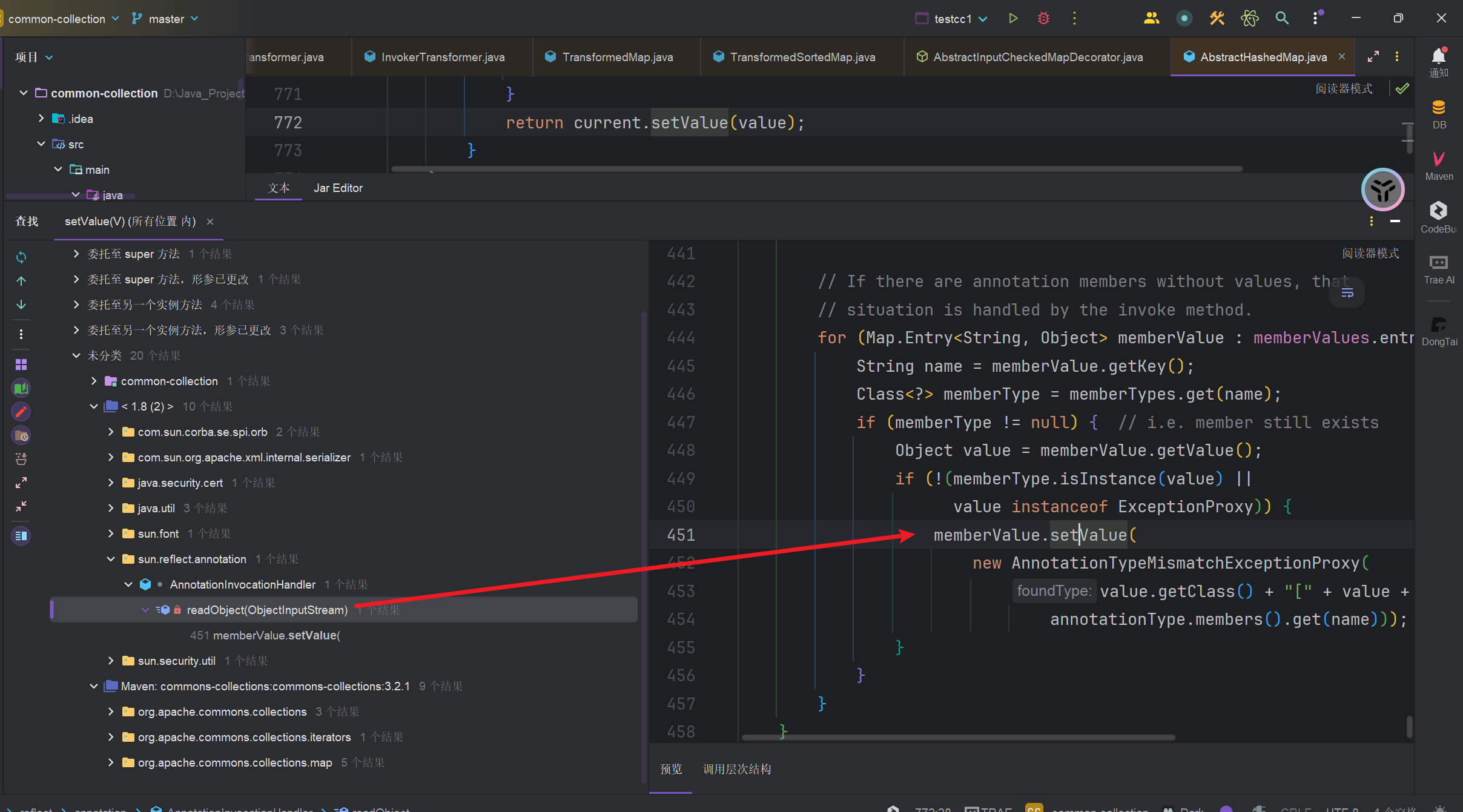1463x812 pixels.
Task: Toggle show write access filter
Action: click(x=21, y=412)
